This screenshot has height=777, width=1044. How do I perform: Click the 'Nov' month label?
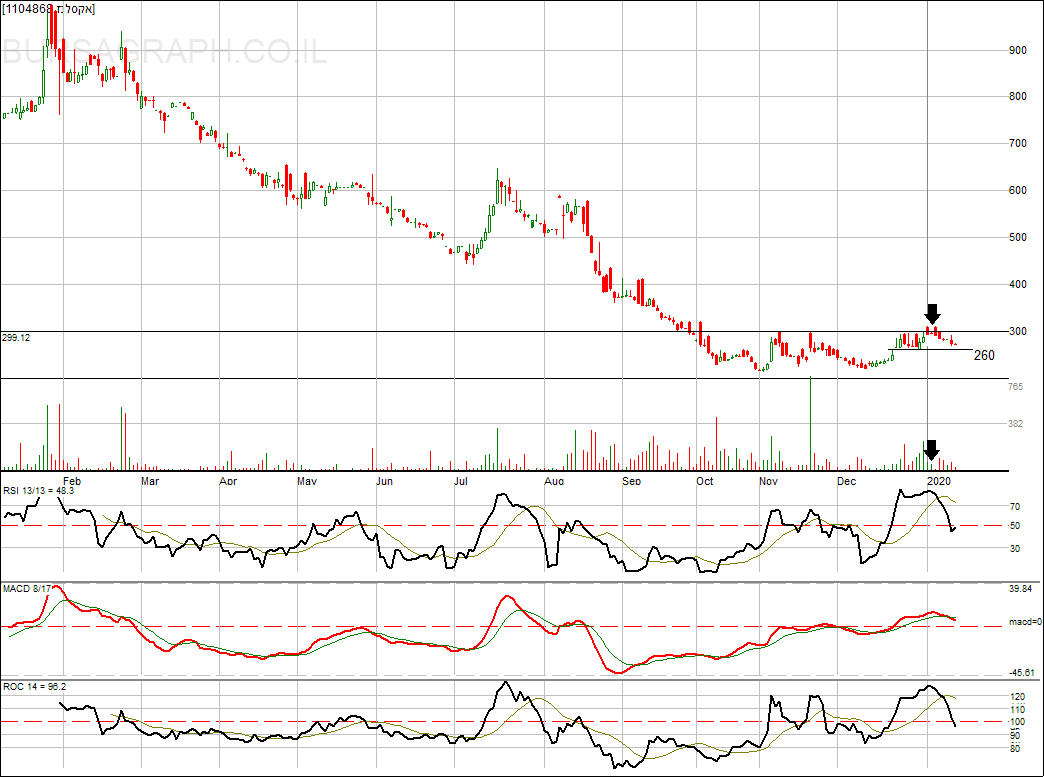(768, 481)
